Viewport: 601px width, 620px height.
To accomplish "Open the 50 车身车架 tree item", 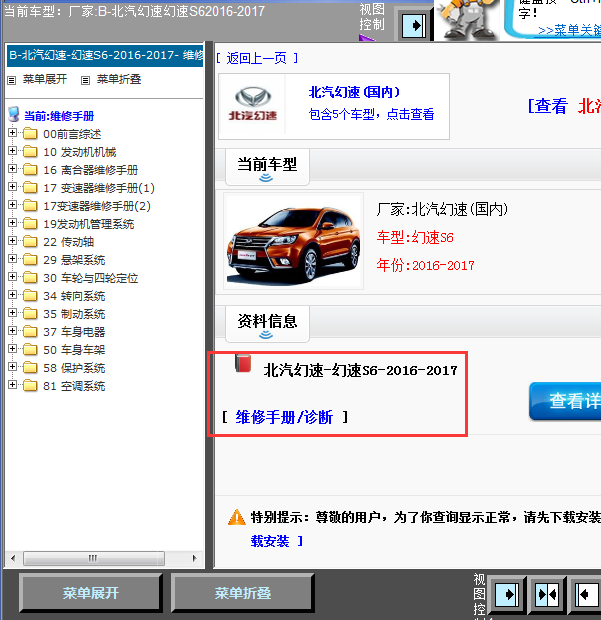I will [74, 350].
